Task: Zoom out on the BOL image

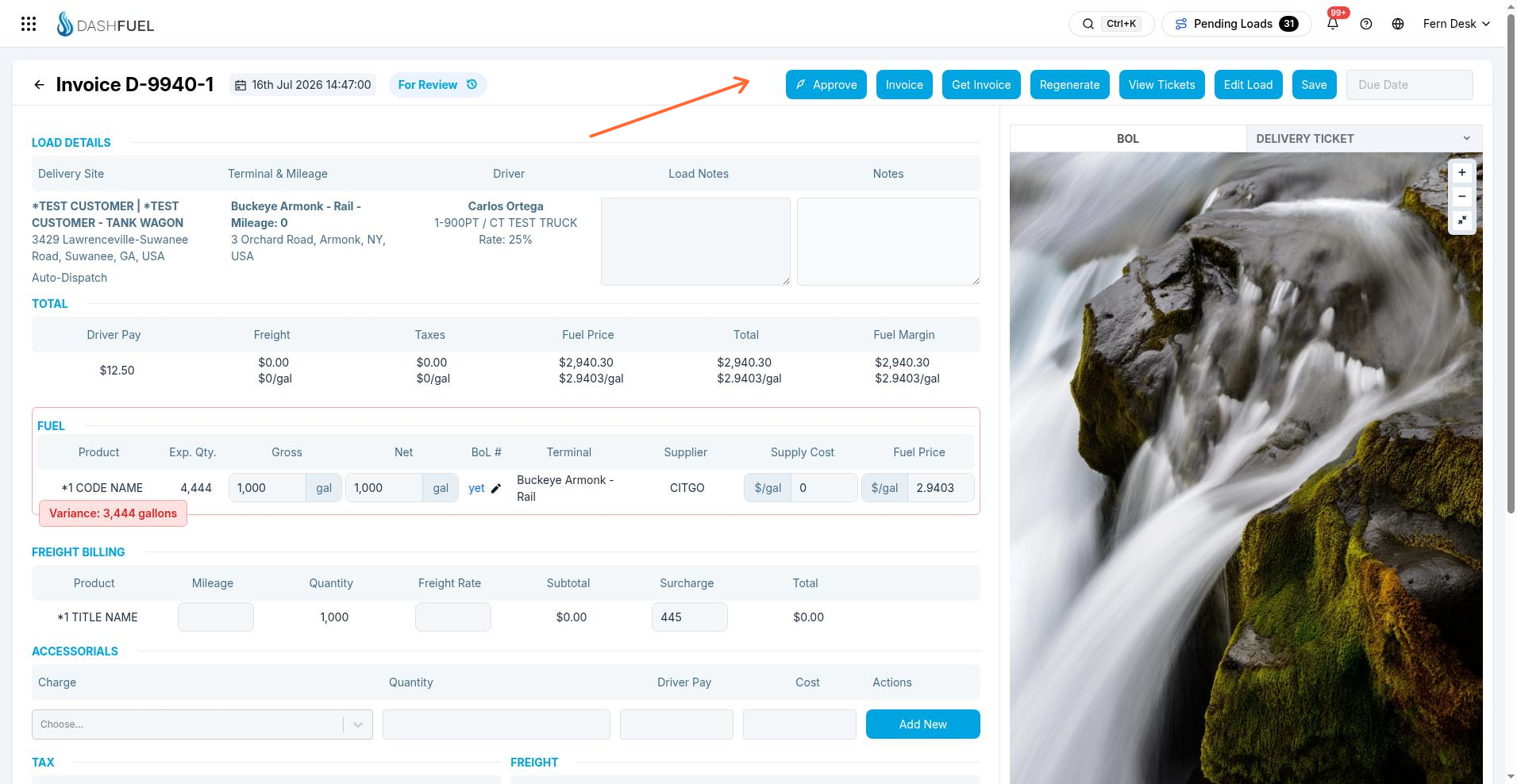Action: pyautogui.click(x=1462, y=196)
